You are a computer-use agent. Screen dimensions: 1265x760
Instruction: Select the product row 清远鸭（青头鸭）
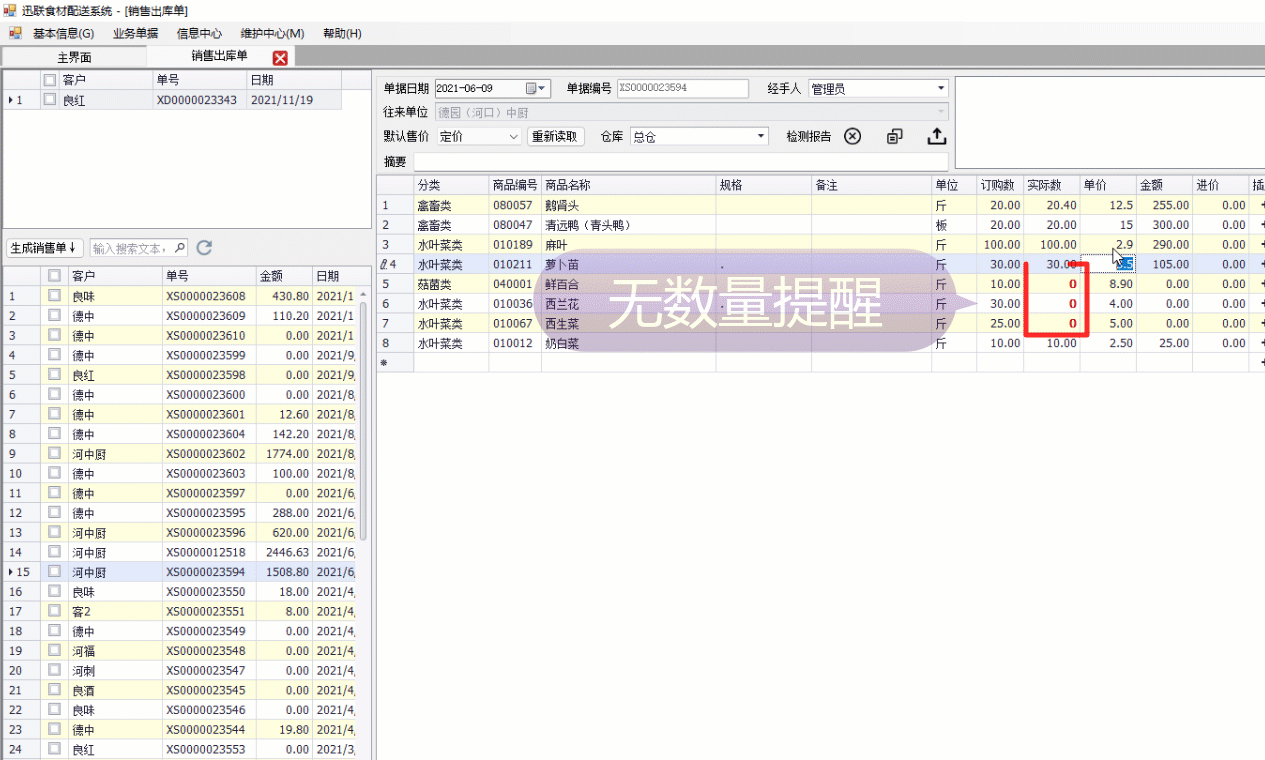820,225
